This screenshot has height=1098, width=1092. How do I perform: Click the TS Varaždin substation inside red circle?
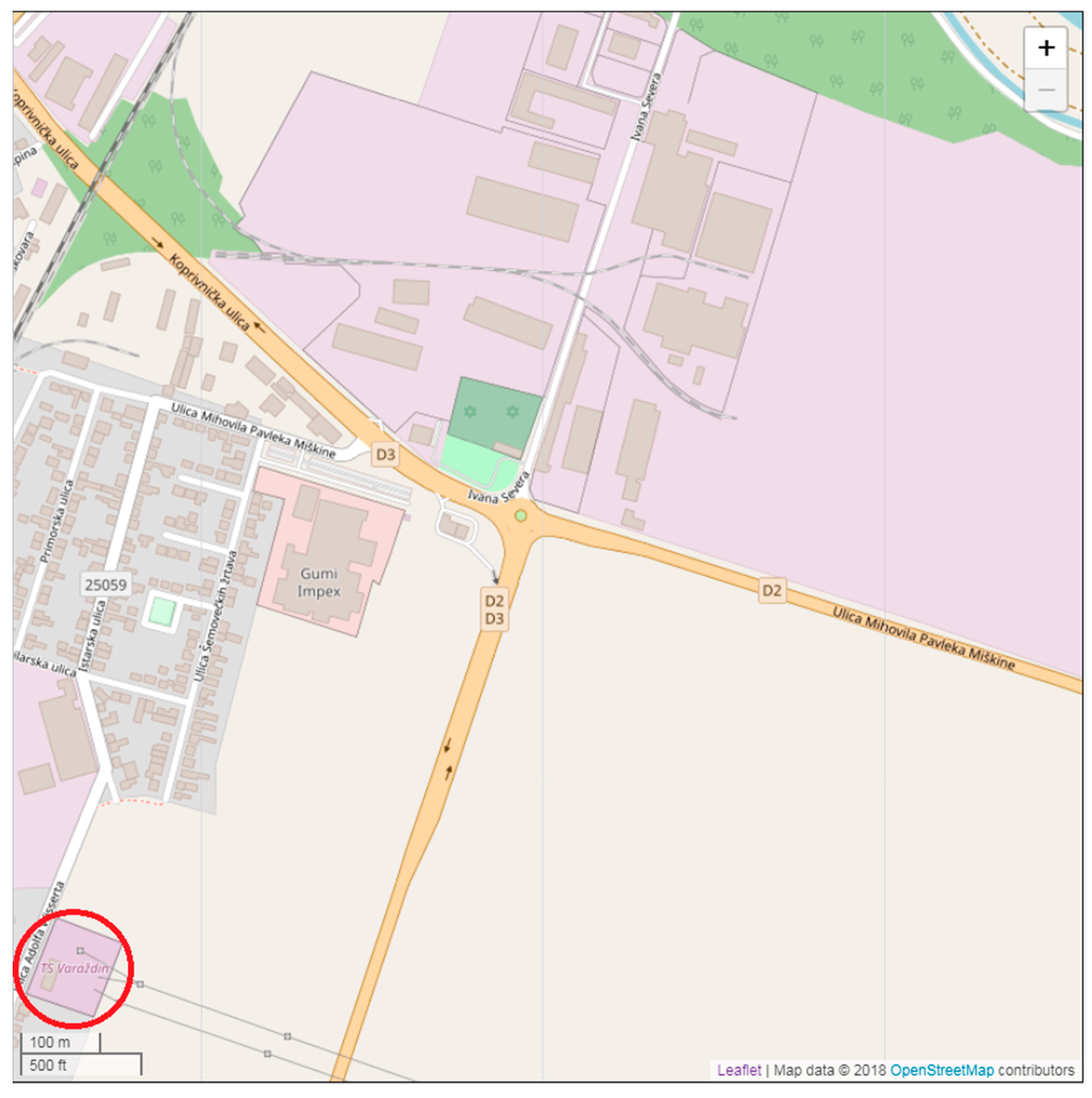(x=74, y=968)
